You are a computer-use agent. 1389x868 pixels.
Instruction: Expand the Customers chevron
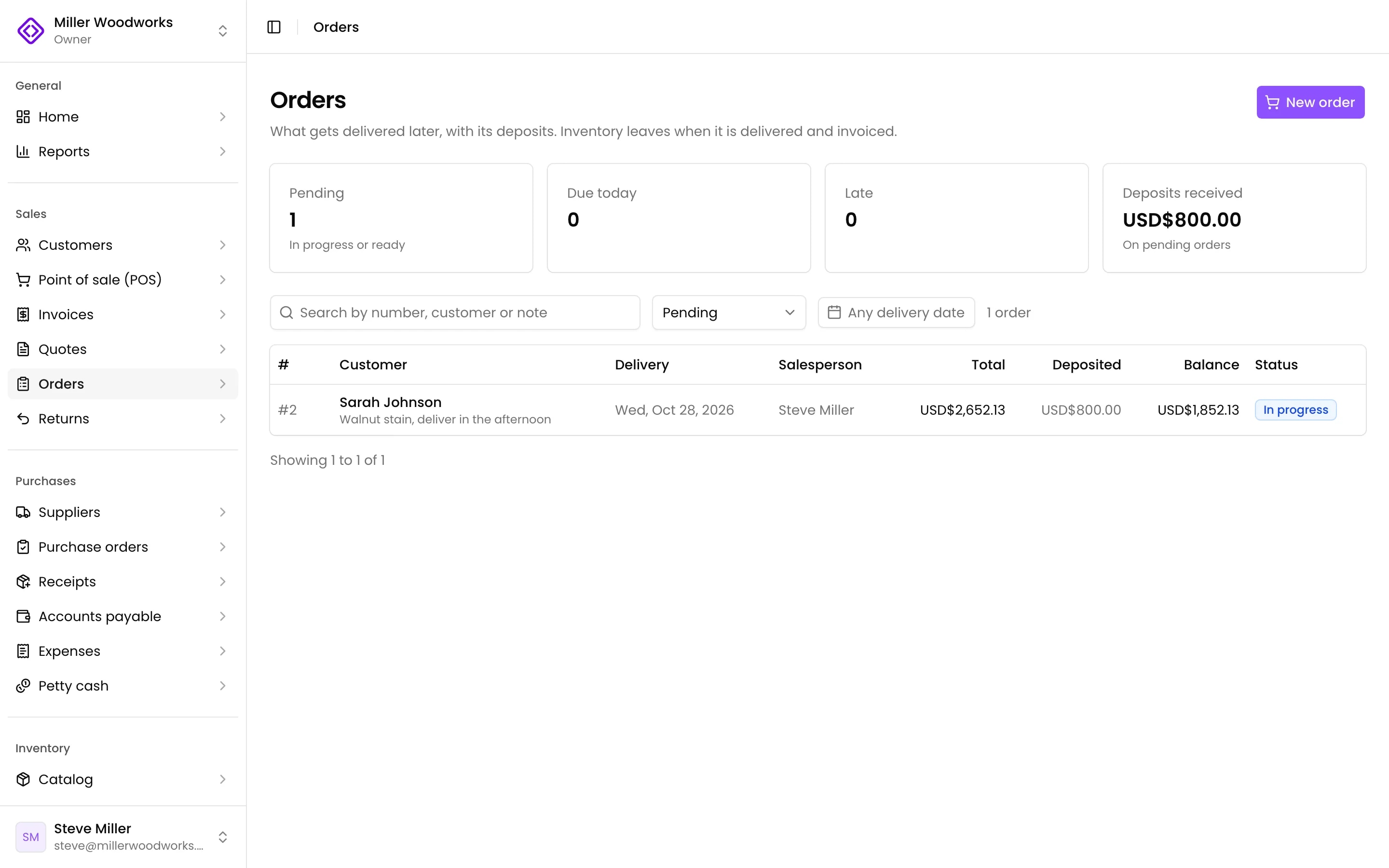click(x=223, y=245)
